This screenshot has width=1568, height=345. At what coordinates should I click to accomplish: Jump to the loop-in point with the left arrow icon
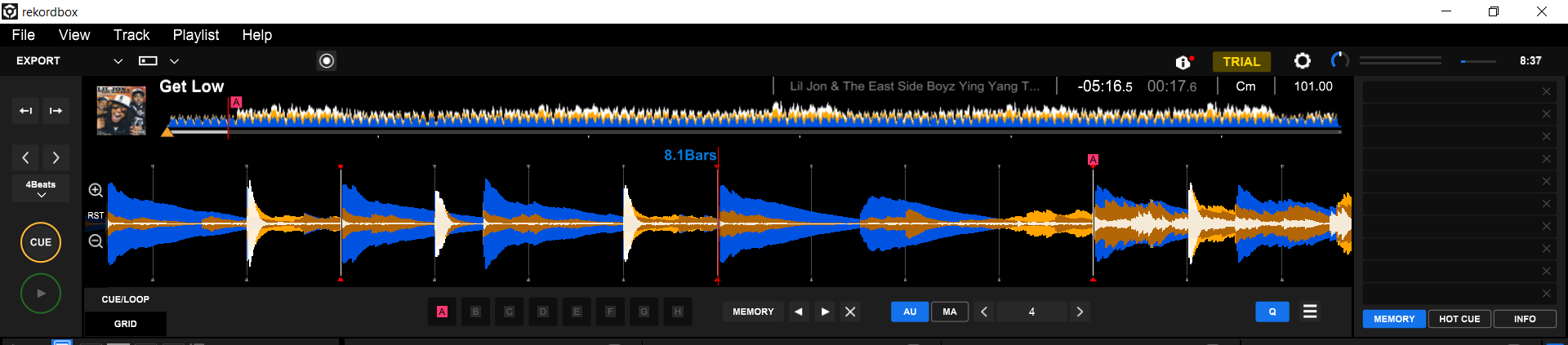point(26,111)
